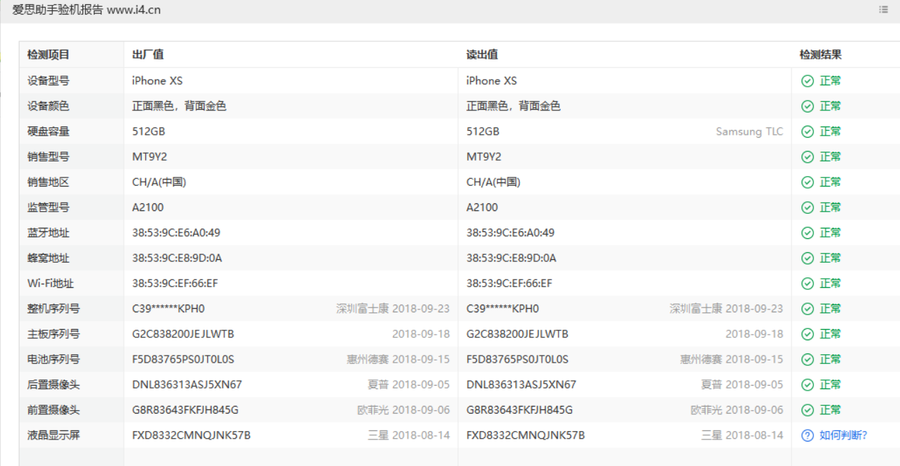This screenshot has width=900, height=466.
Task: Click the green check icon in 销售地区 row
Action: click(808, 182)
